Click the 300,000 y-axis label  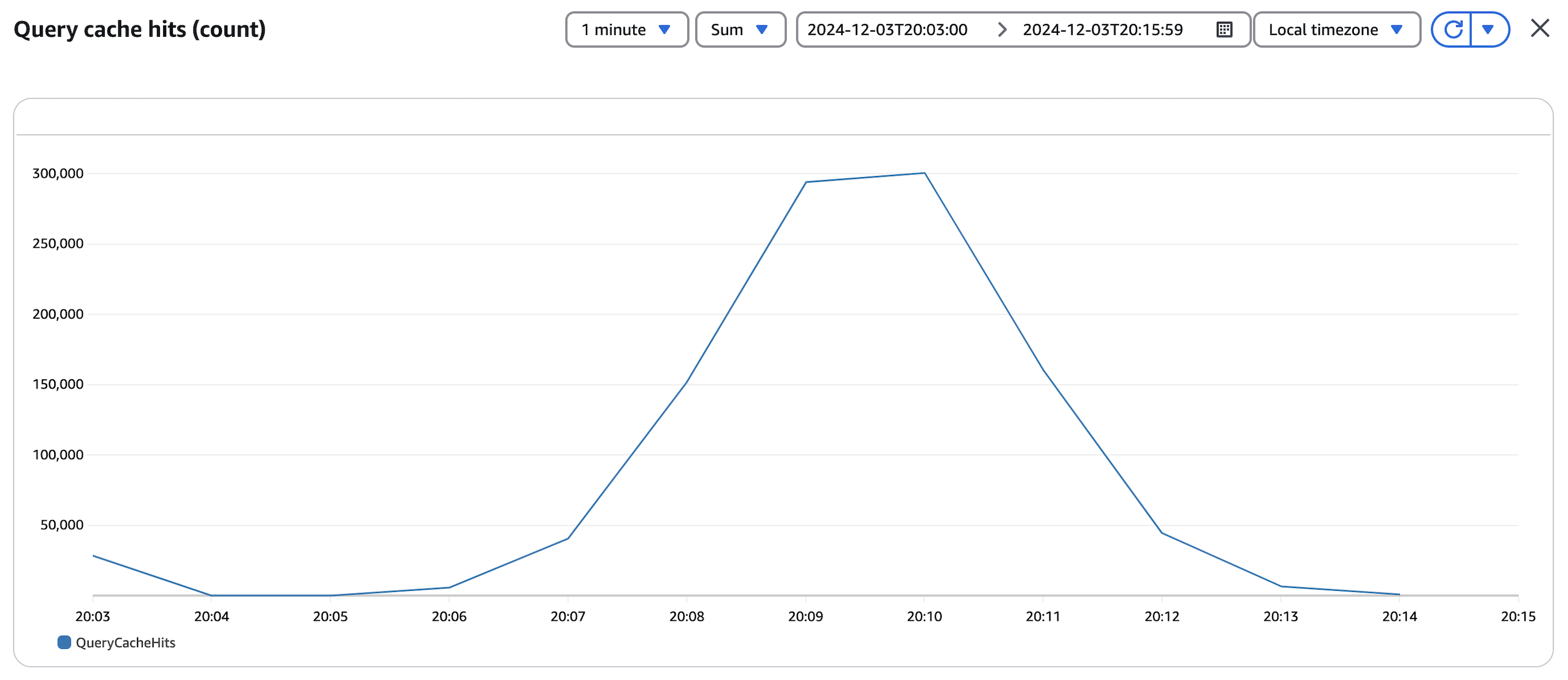tap(58, 173)
